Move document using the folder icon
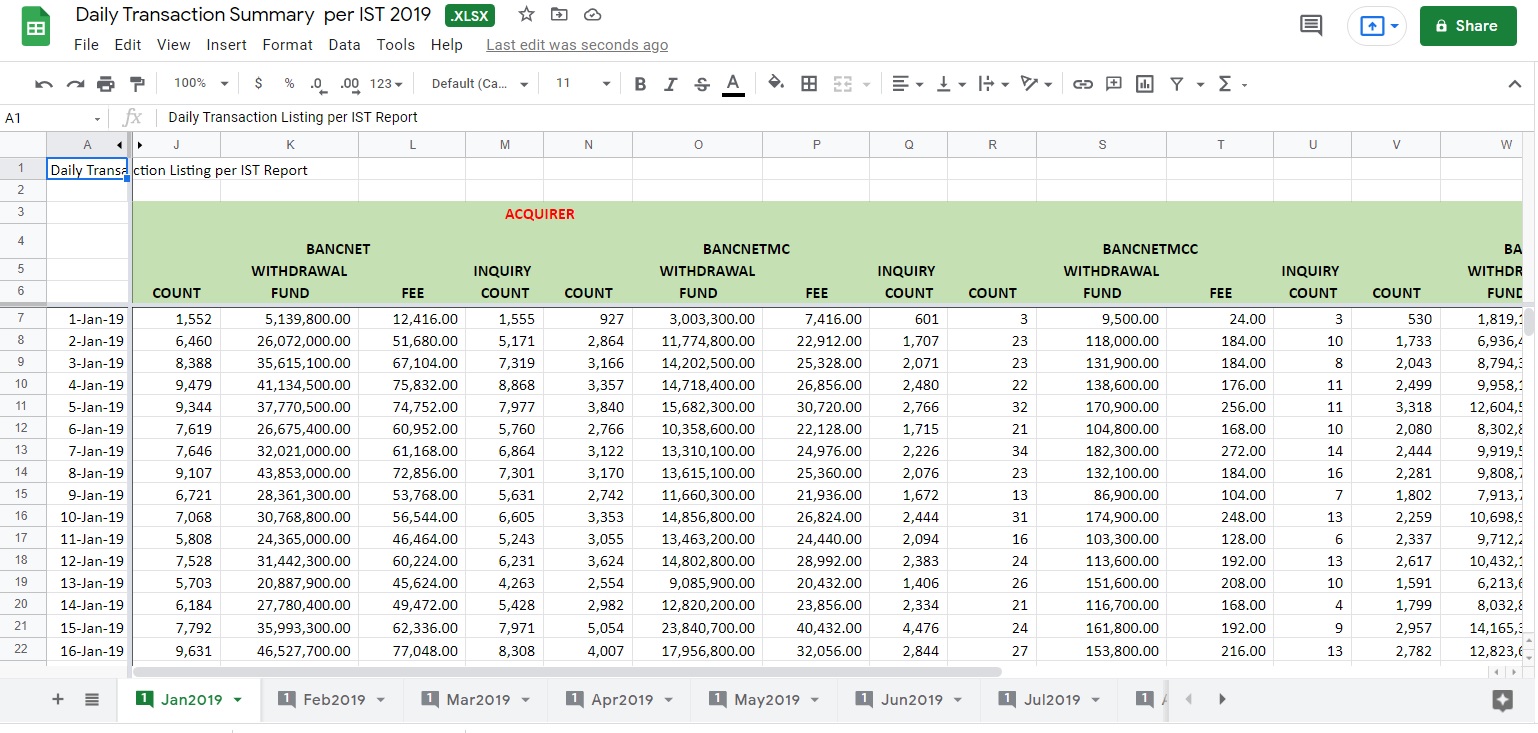1538x733 pixels. pos(559,15)
